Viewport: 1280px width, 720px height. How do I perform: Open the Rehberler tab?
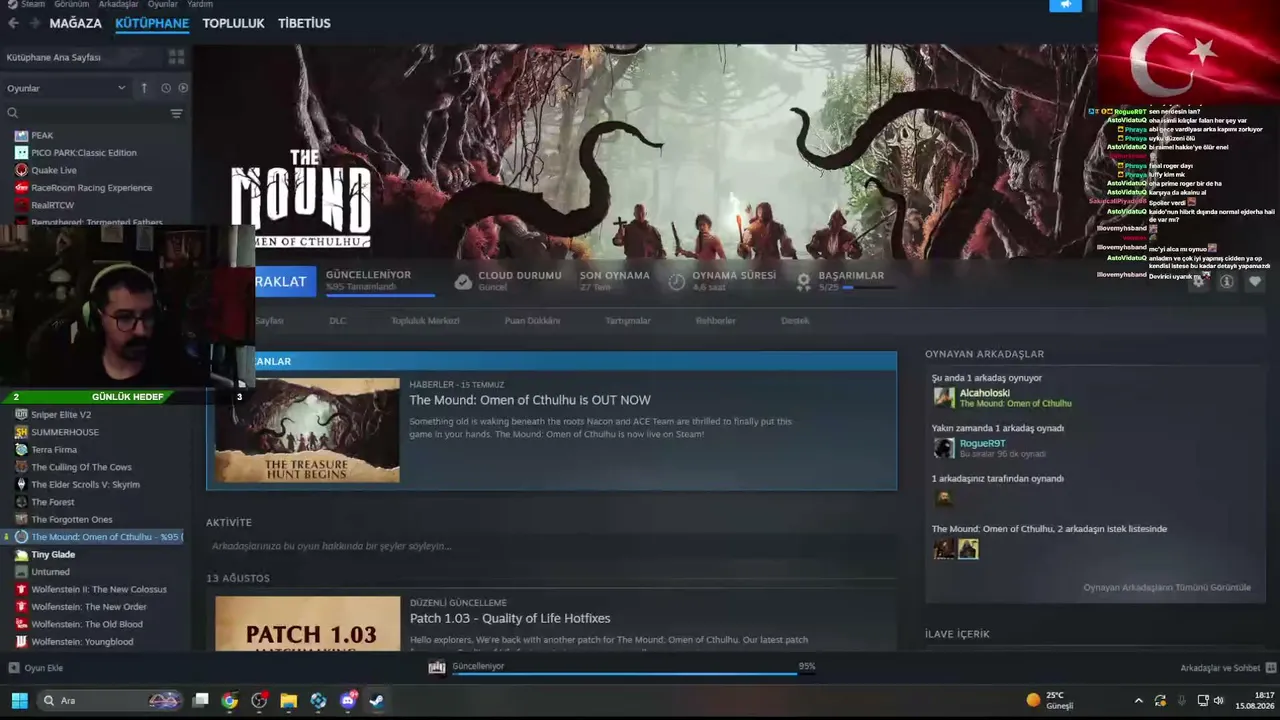tap(716, 321)
